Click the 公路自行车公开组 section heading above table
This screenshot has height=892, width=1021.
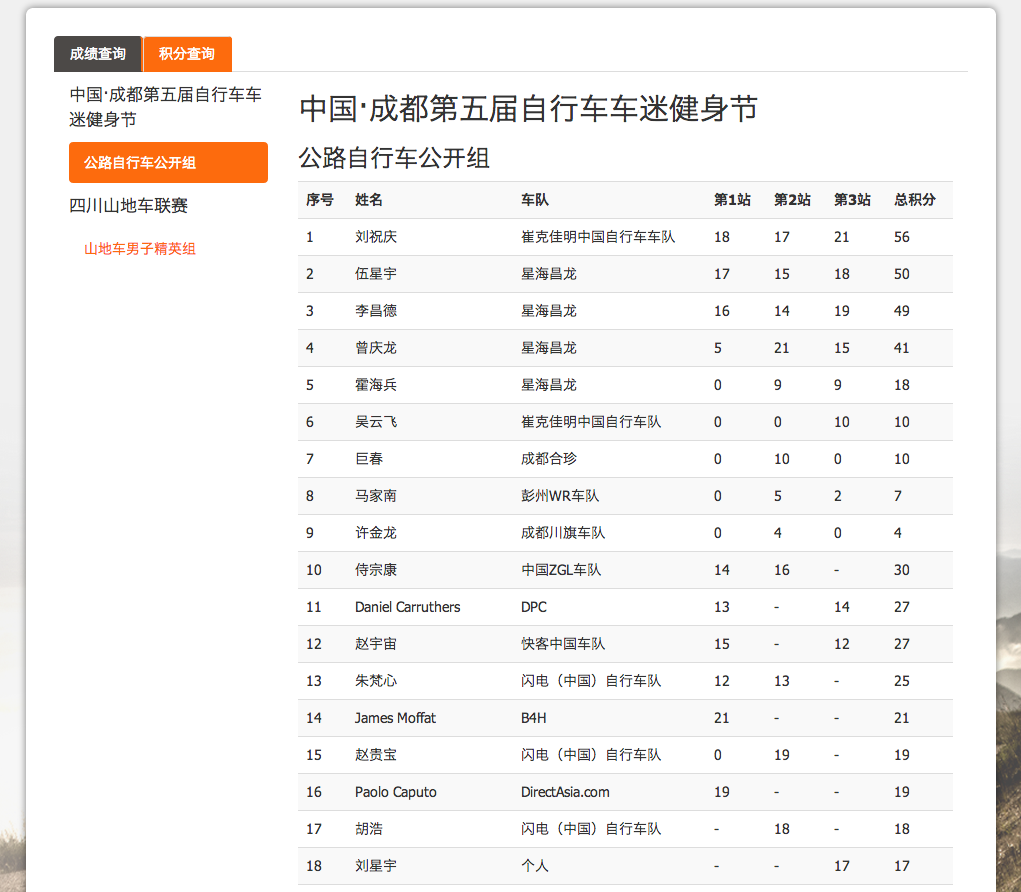tap(394, 158)
